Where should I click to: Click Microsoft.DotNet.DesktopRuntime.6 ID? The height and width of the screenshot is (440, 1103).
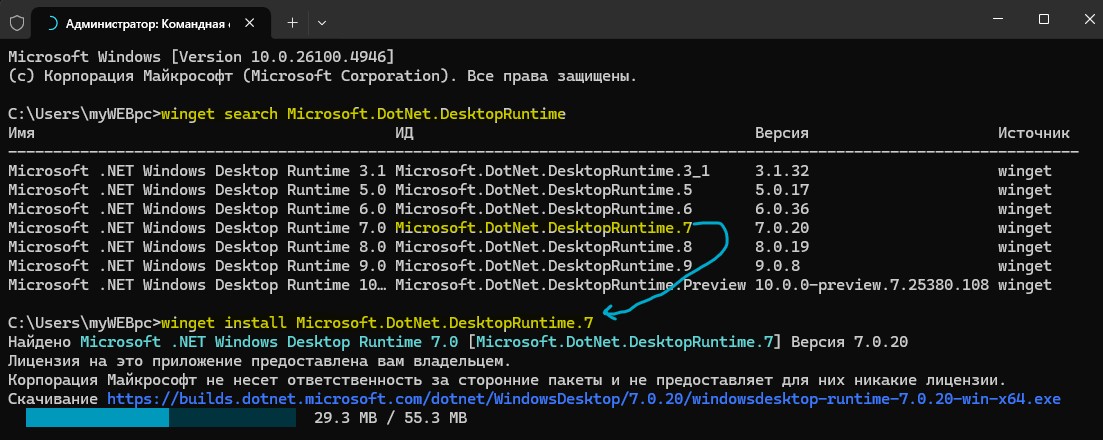point(544,208)
